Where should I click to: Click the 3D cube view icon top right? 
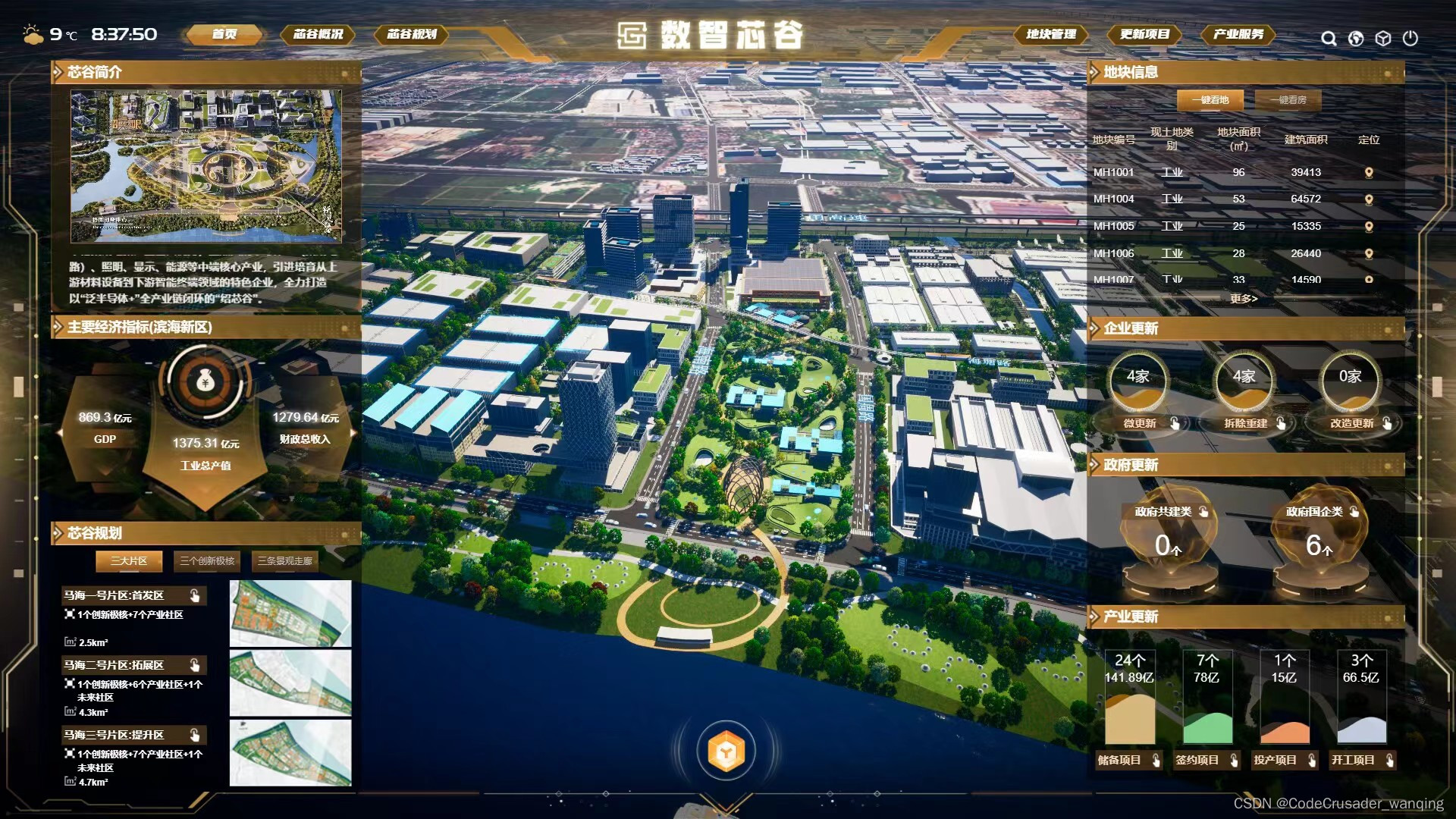(1383, 37)
